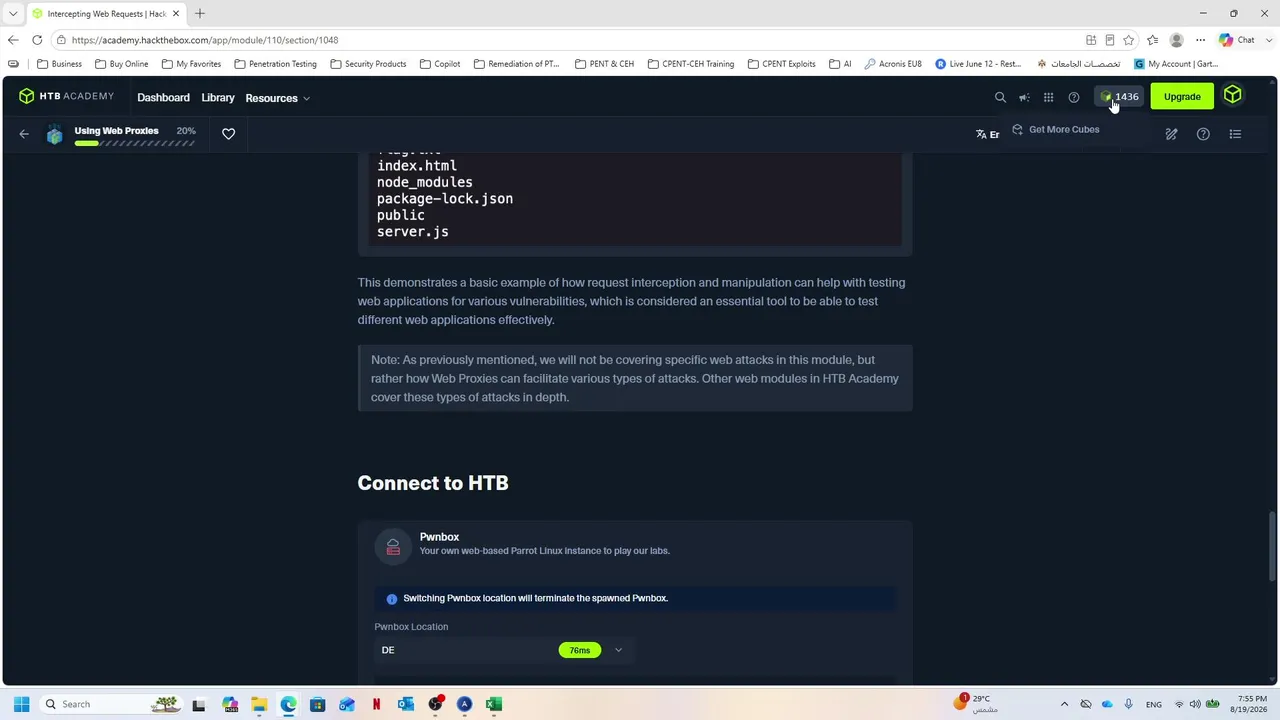Click the Using Web Proxies module icon

[x=55, y=135]
